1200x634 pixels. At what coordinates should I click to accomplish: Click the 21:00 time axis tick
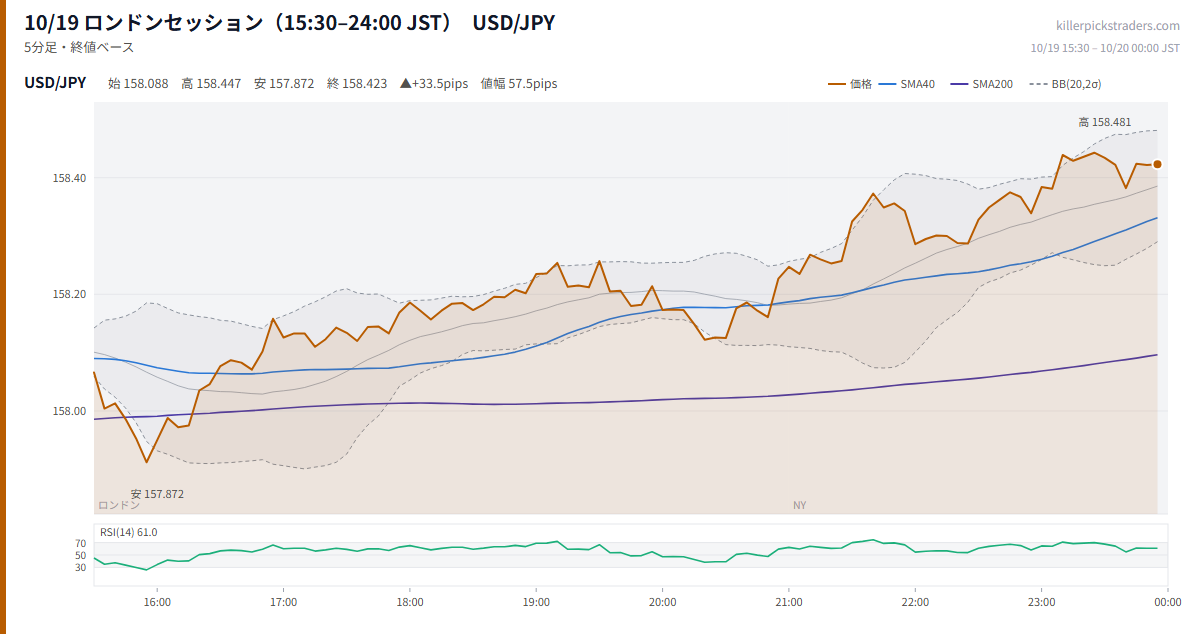[789, 602]
